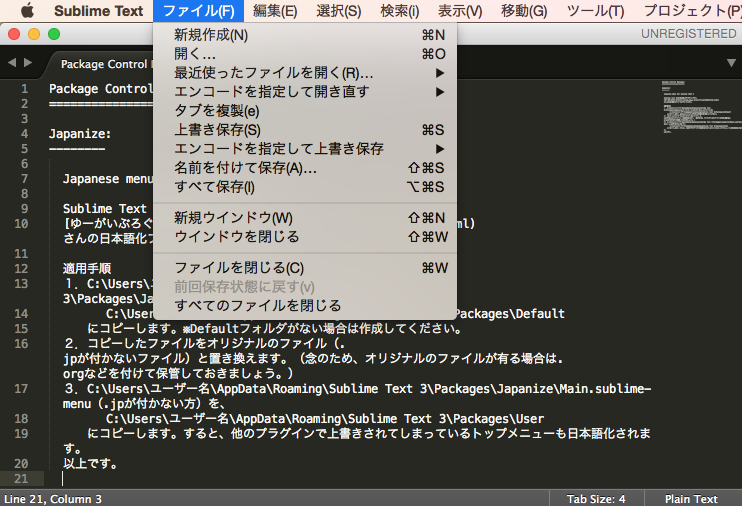This screenshot has height=506, width=742.
Task: Expand エンコードを指定して上書き保存 submenu
Action: click(305, 149)
